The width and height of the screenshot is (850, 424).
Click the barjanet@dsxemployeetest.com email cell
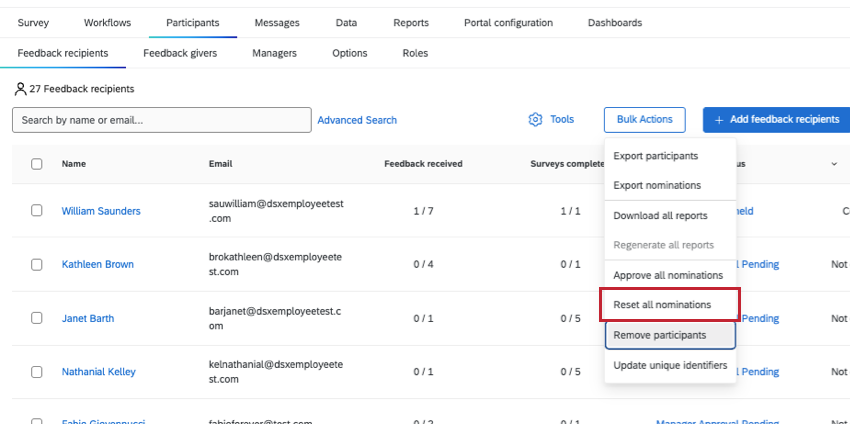[x=275, y=319]
